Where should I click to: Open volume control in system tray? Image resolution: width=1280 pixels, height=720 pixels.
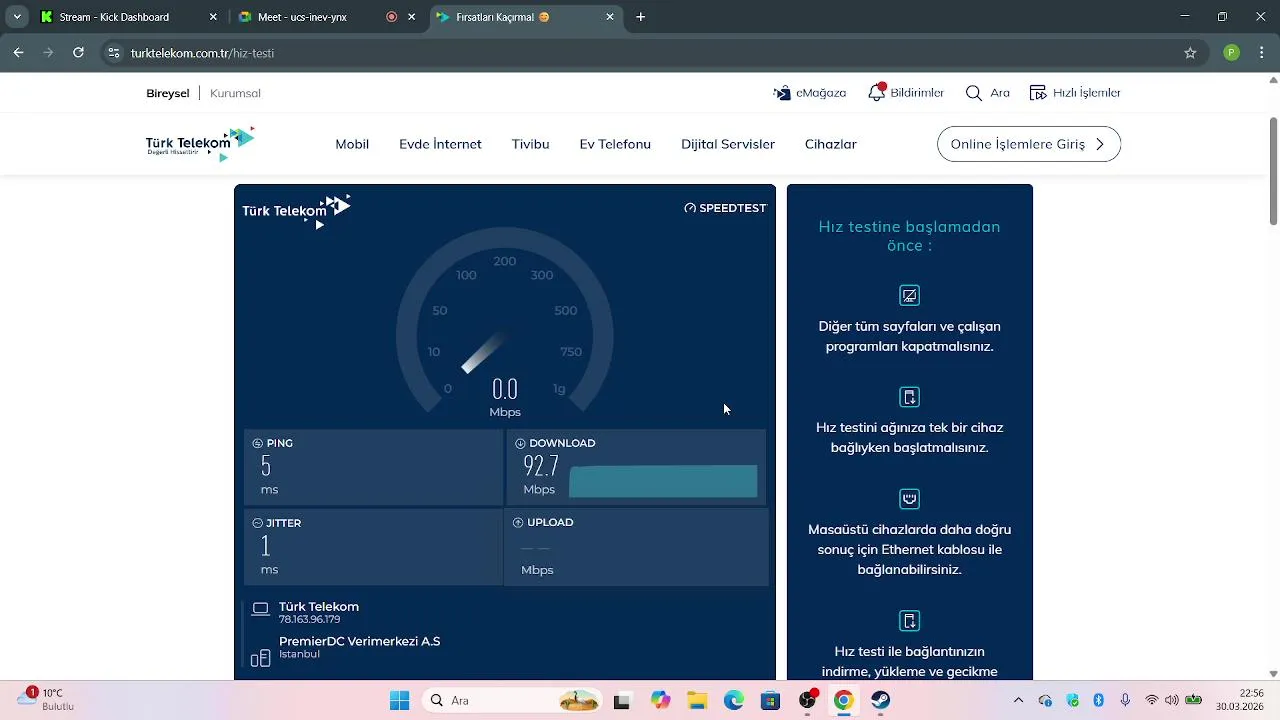[x=1171, y=700]
